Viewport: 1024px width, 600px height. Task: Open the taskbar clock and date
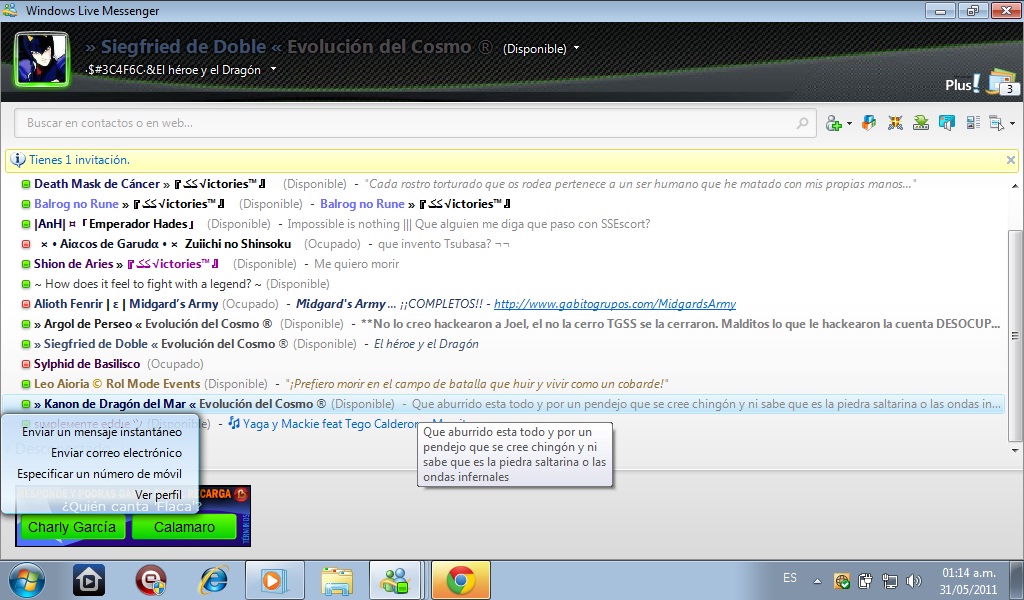[968, 580]
